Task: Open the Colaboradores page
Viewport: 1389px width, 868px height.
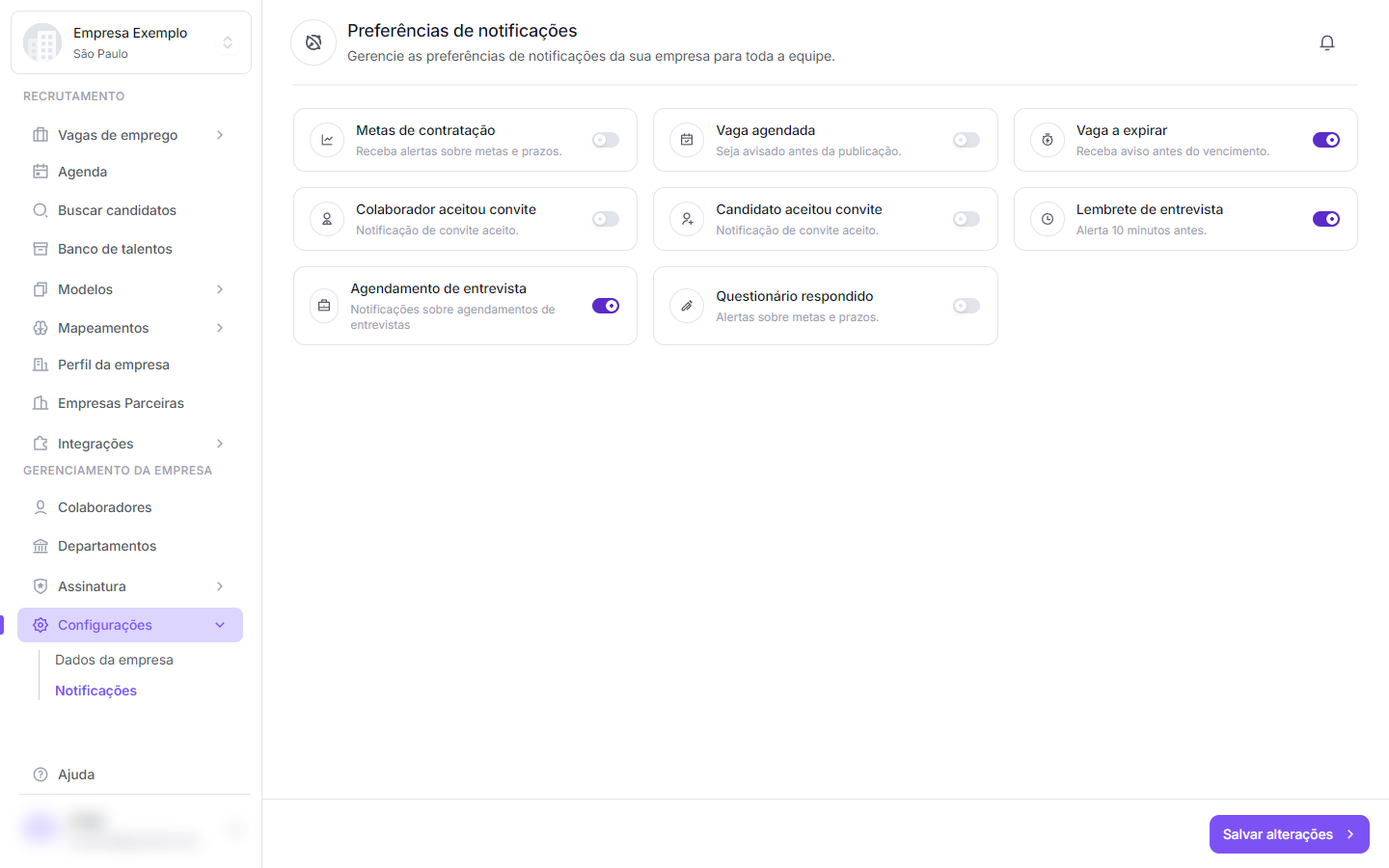Action: (130, 507)
